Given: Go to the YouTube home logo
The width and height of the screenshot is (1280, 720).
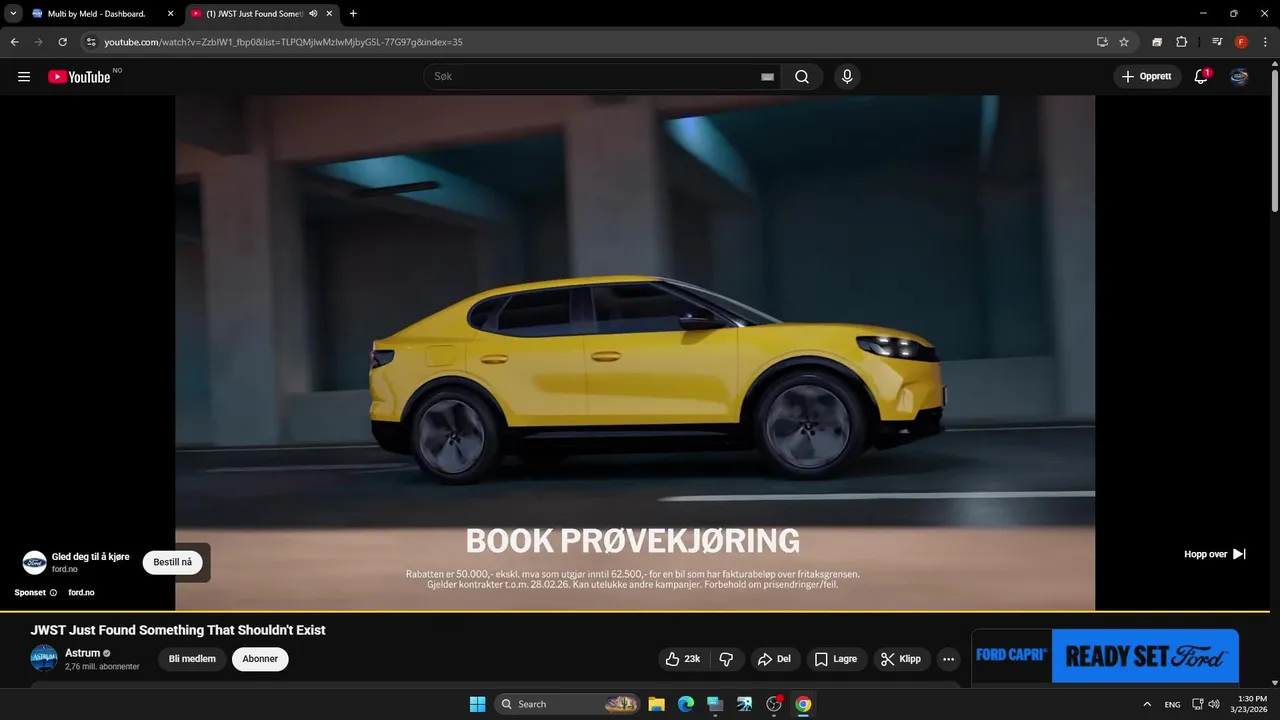Looking at the screenshot, I should [79, 77].
